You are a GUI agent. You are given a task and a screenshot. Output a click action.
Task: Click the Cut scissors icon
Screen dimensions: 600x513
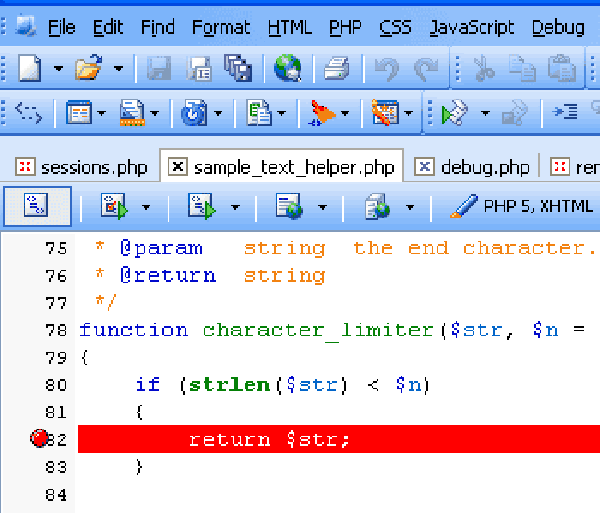[484, 68]
